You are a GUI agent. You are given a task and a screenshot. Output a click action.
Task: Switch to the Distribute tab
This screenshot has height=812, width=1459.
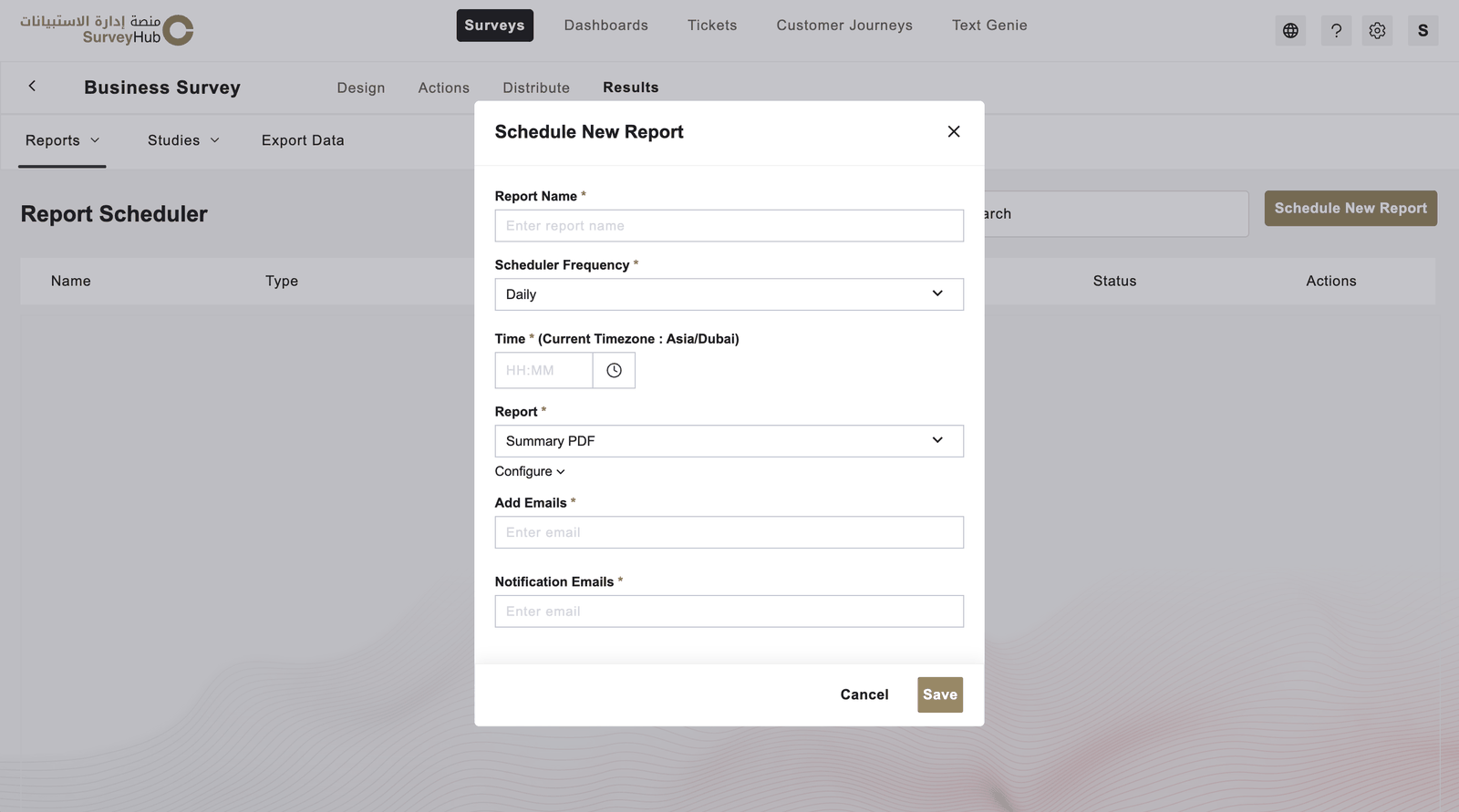click(536, 87)
